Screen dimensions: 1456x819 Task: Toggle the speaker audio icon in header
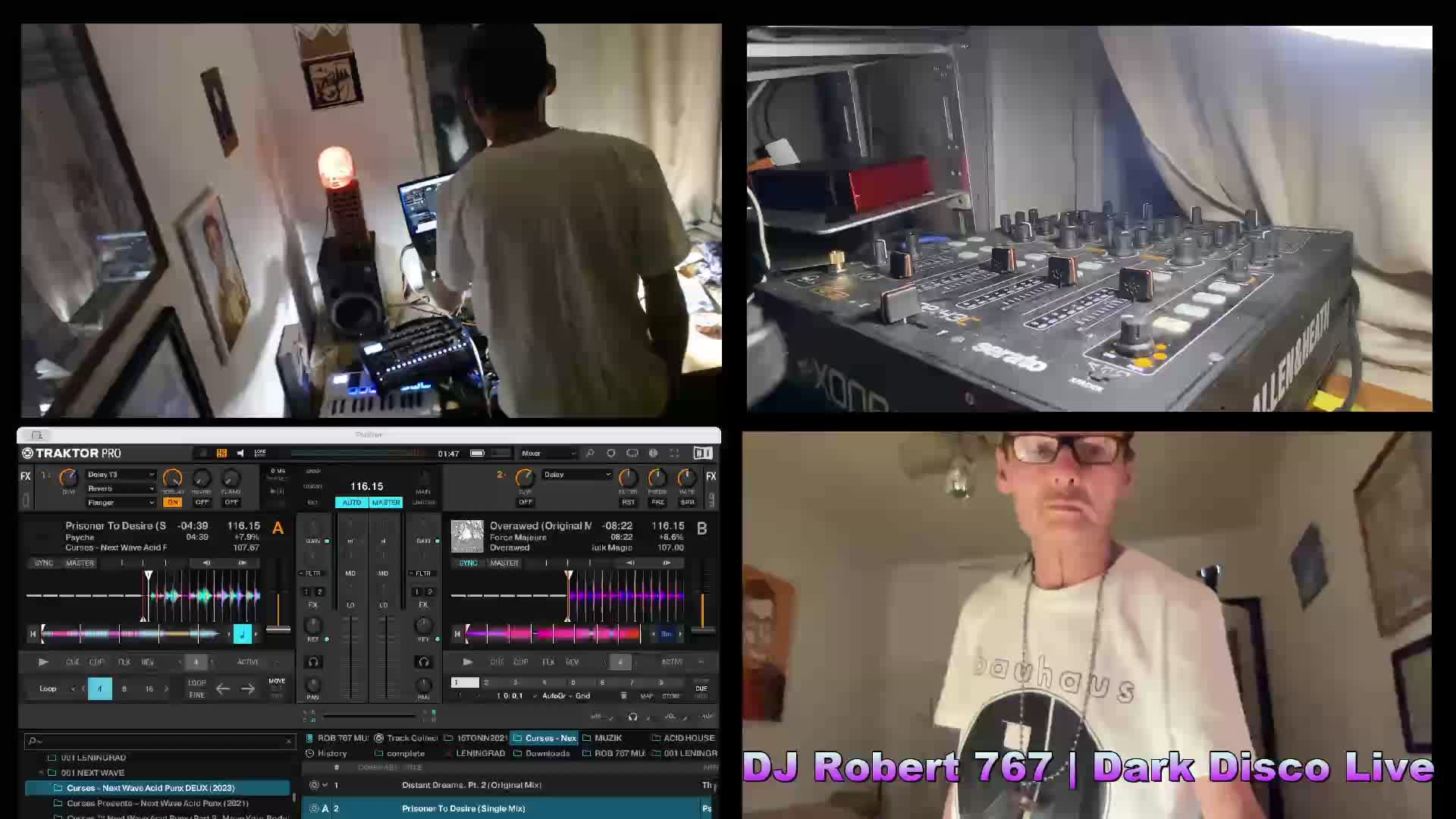tap(240, 453)
